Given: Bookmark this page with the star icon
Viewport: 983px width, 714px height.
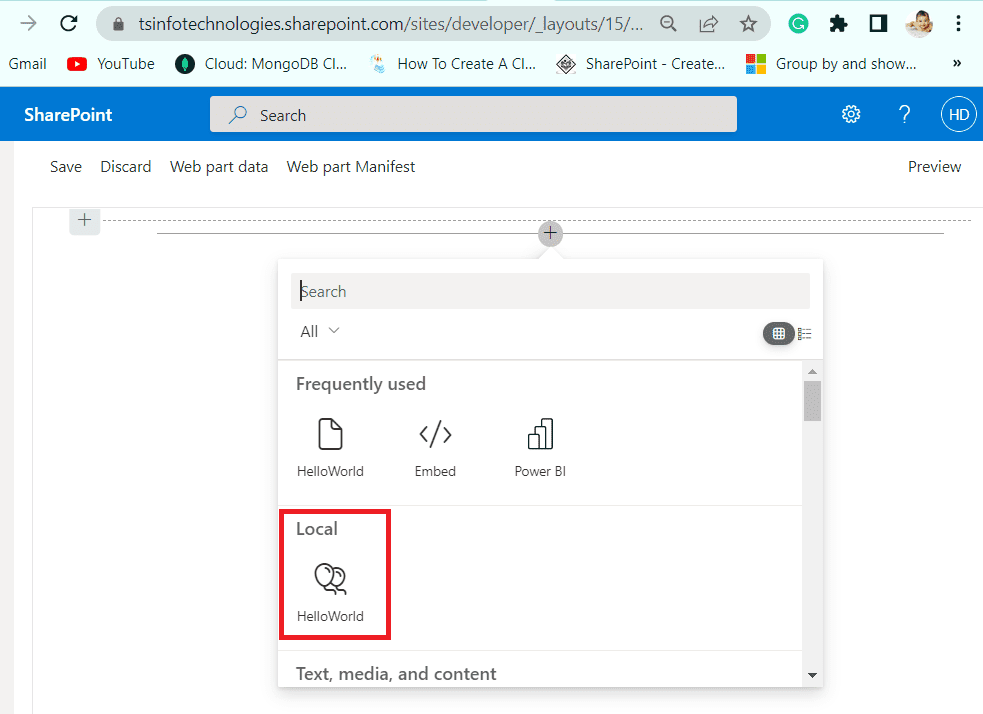Looking at the screenshot, I should pos(748,24).
